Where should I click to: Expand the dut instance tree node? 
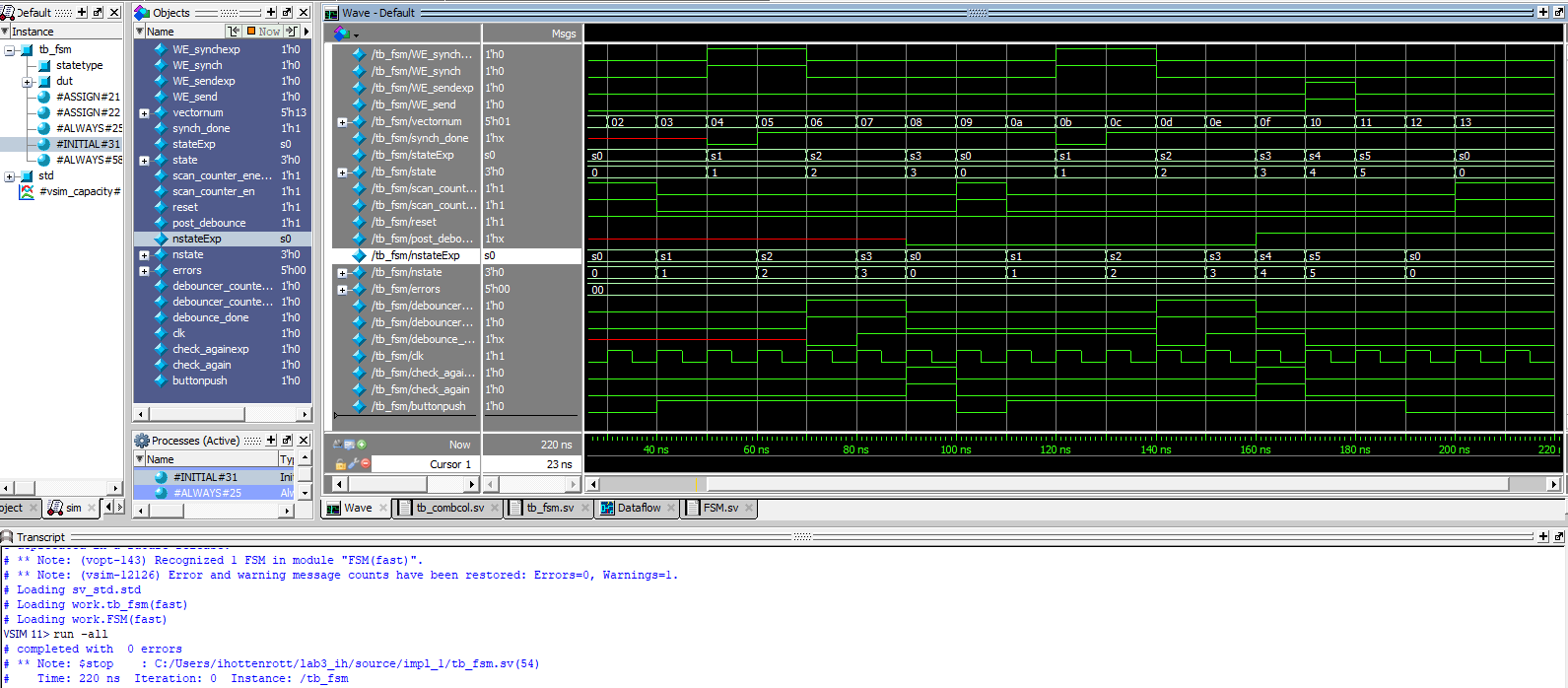coord(28,82)
